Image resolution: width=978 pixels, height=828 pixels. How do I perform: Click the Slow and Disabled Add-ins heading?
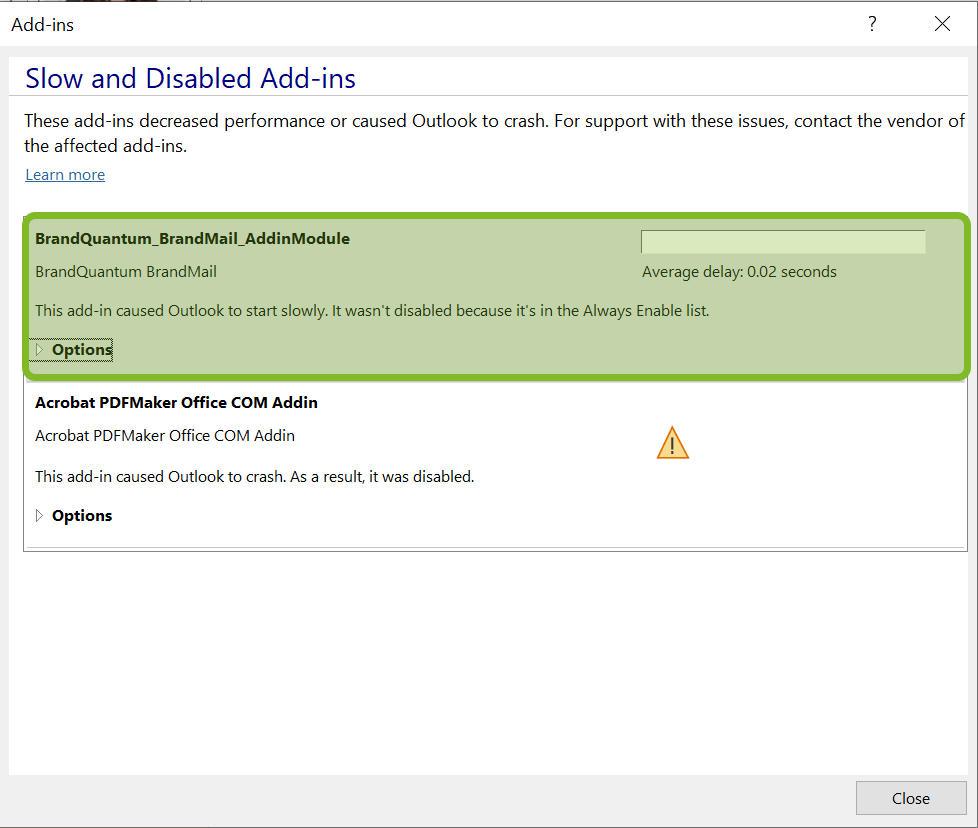(x=190, y=79)
